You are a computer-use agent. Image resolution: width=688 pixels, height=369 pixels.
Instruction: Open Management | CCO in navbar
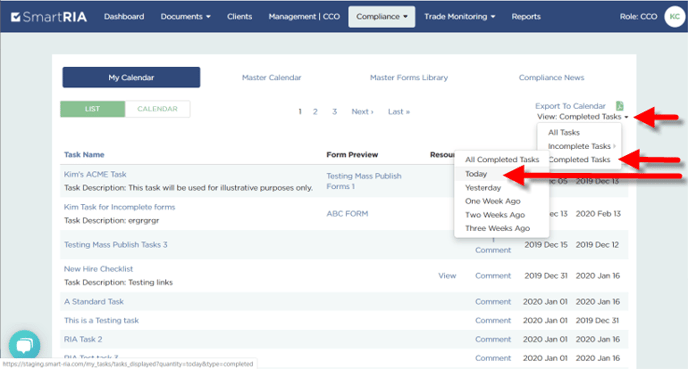pyautogui.click(x=304, y=17)
